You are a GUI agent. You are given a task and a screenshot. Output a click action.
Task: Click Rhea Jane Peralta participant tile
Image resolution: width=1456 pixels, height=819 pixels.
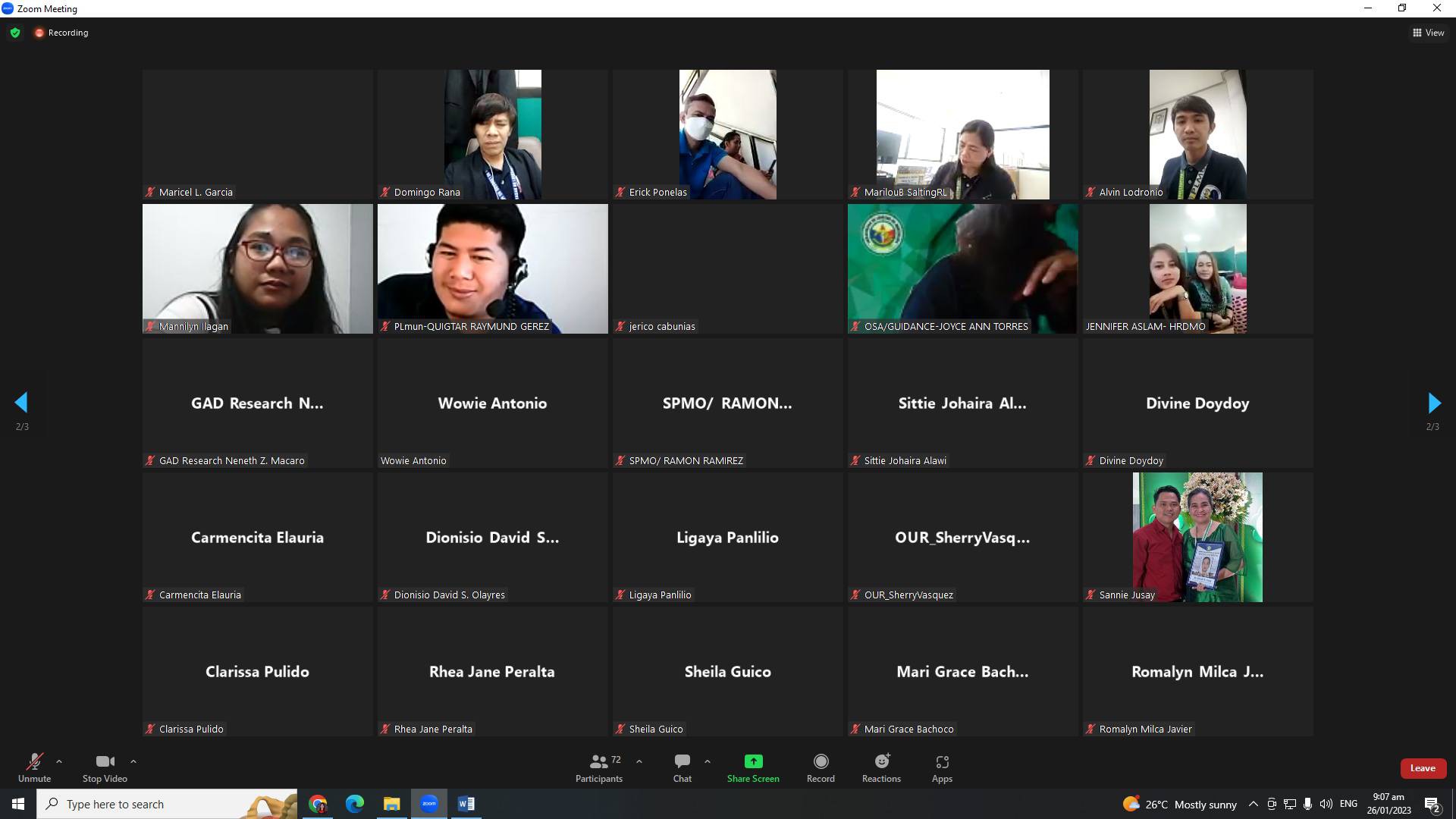[x=493, y=671]
